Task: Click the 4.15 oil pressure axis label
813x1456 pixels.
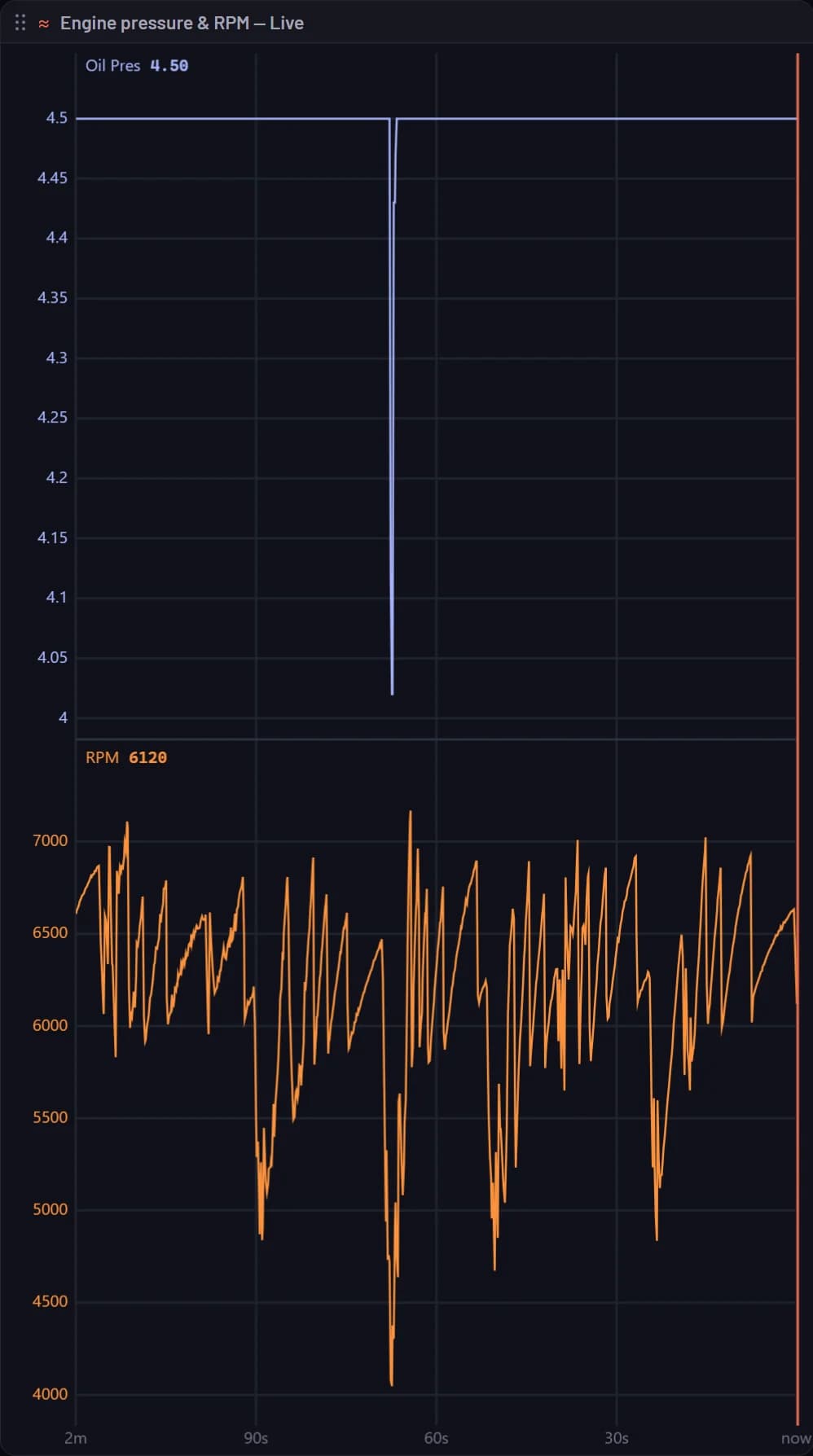Action: pos(53,538)
